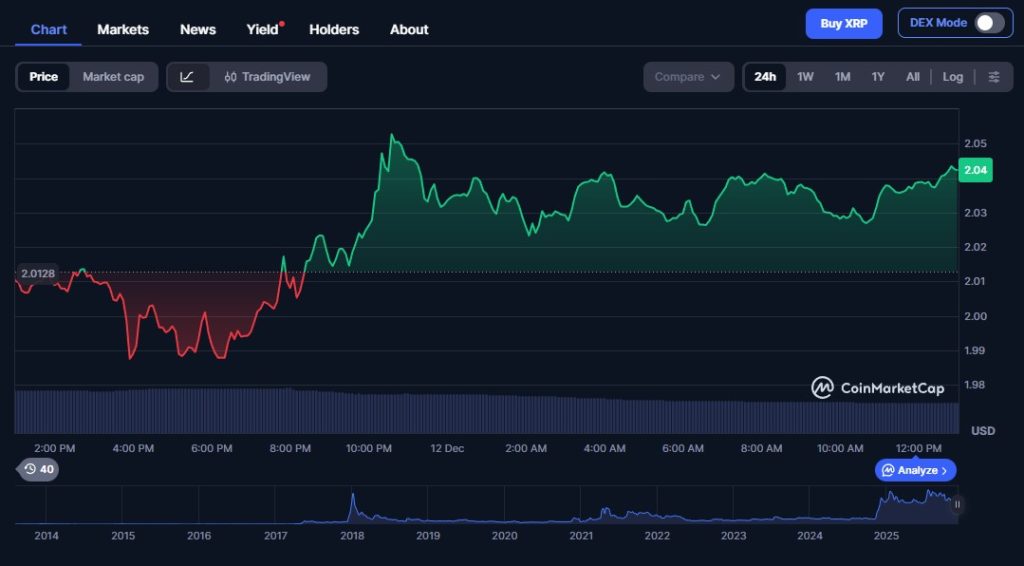
Task: Switch to the Holders tab
Action: [x=334, y=29]
